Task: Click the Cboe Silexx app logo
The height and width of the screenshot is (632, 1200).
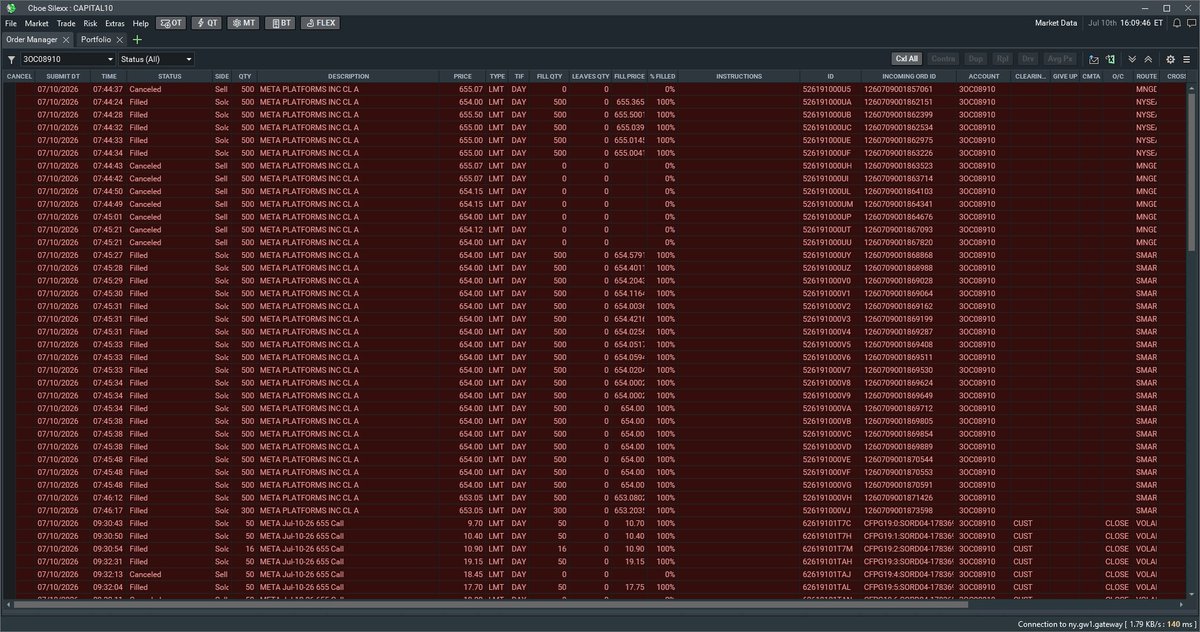Action: tap(11, 7)
